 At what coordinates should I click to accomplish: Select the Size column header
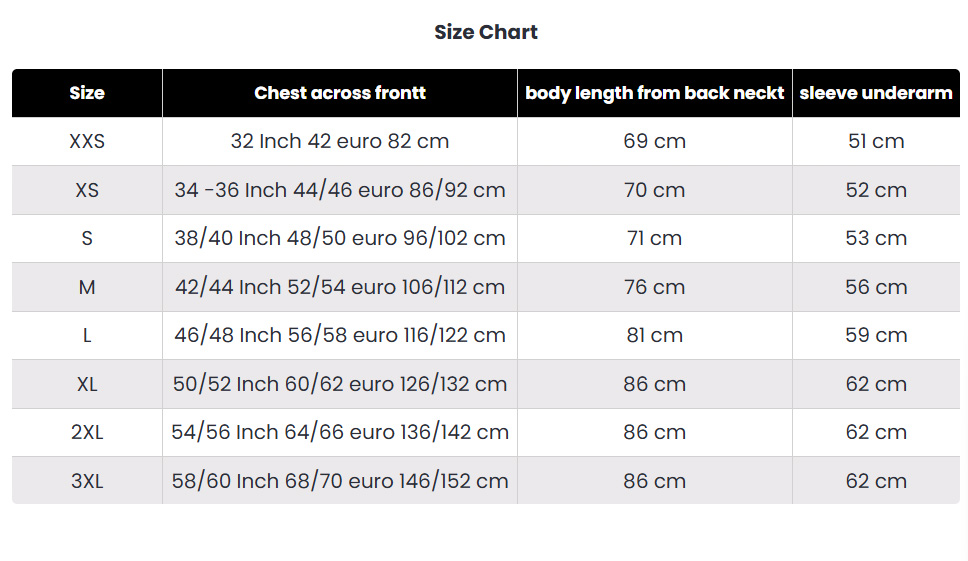[x=87, y=93]
